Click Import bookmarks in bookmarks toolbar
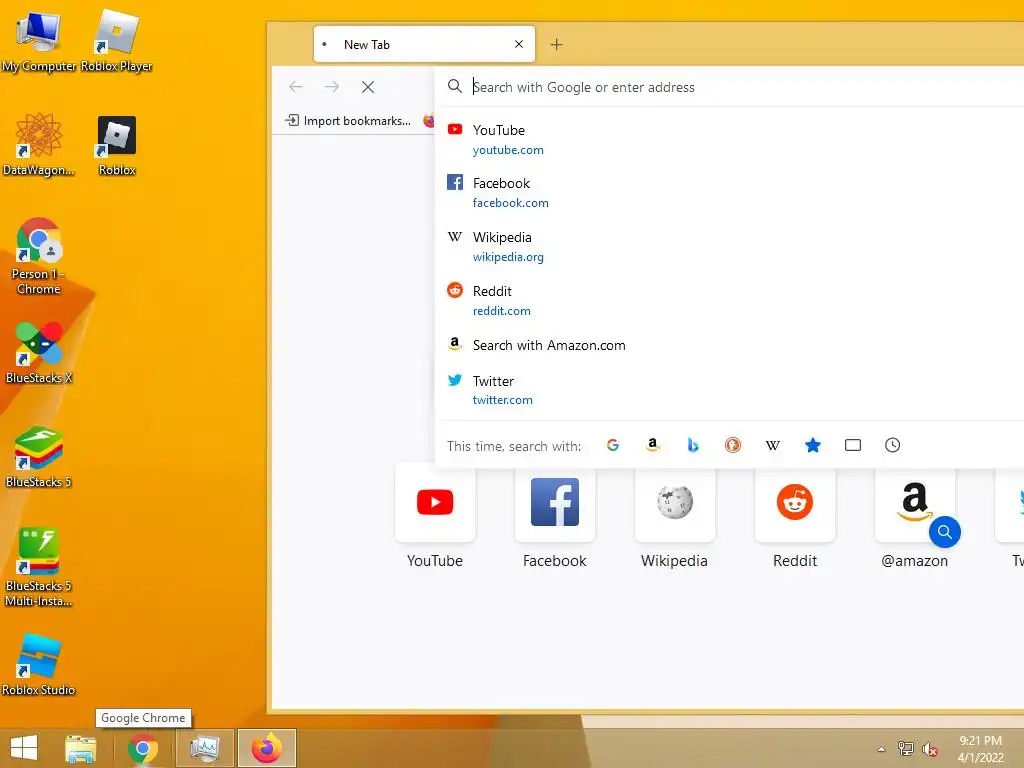The width and height of the screenshot is (1024, 768). 349,121
